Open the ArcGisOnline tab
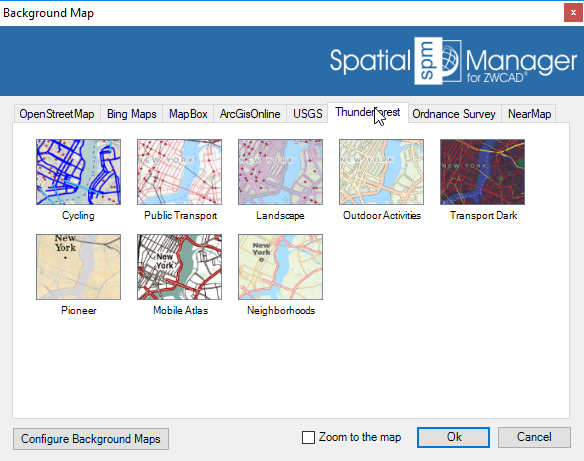This screenshot has height=461, width=584. click(250, 114)
